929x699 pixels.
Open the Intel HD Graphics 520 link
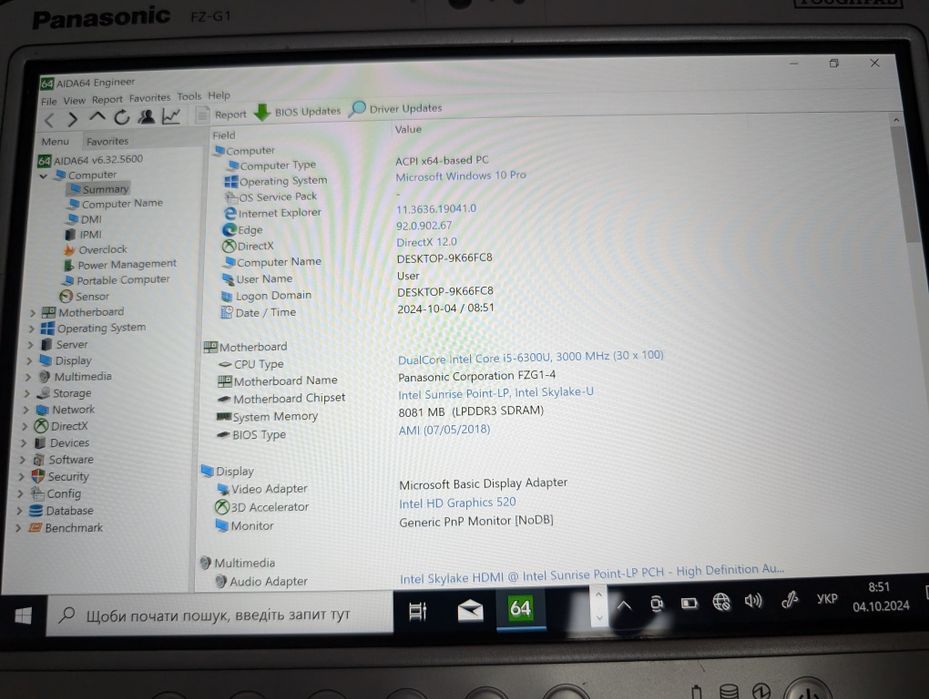[x=457, y=503]
